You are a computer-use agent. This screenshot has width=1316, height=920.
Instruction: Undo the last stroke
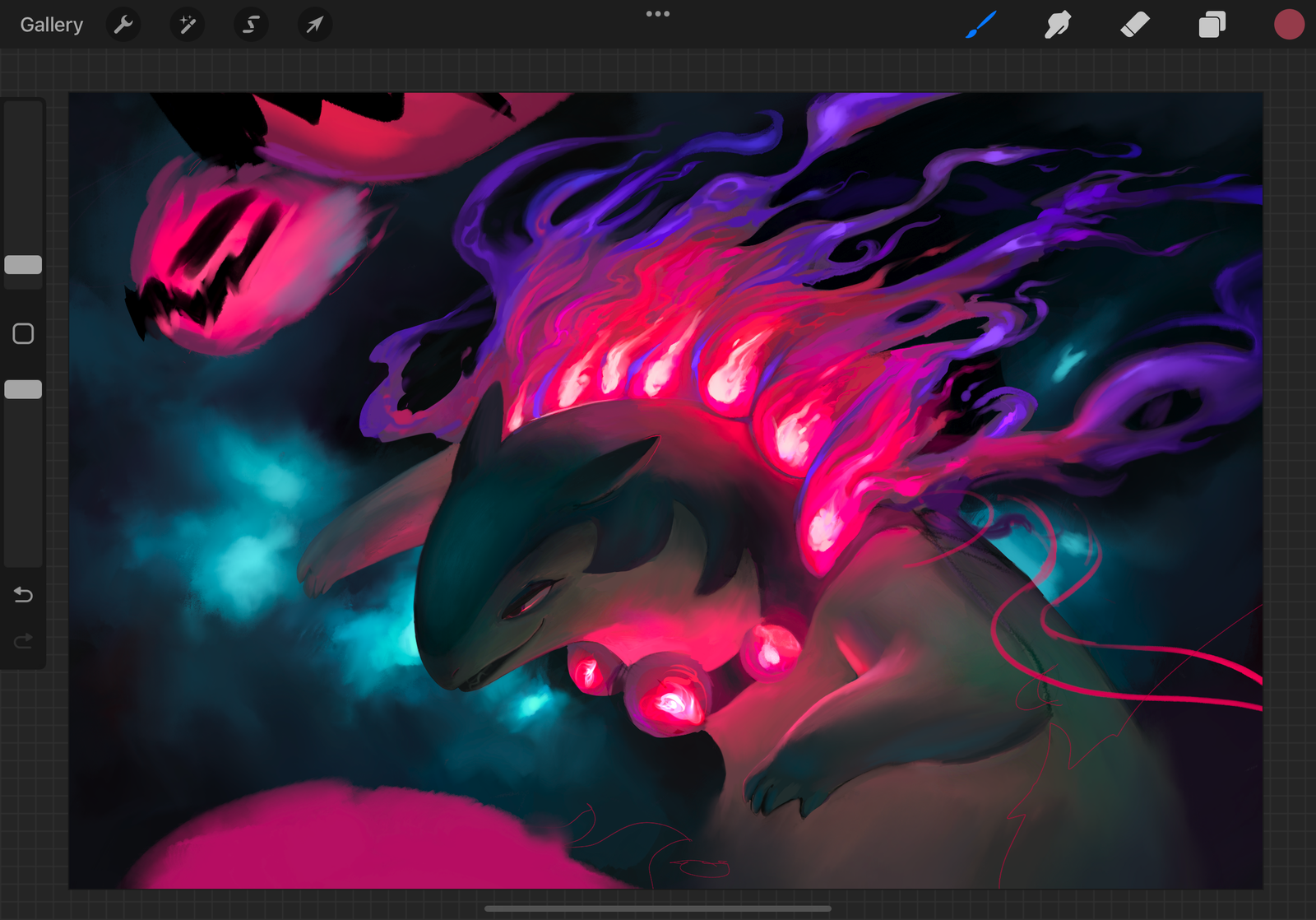click(23, 594)
